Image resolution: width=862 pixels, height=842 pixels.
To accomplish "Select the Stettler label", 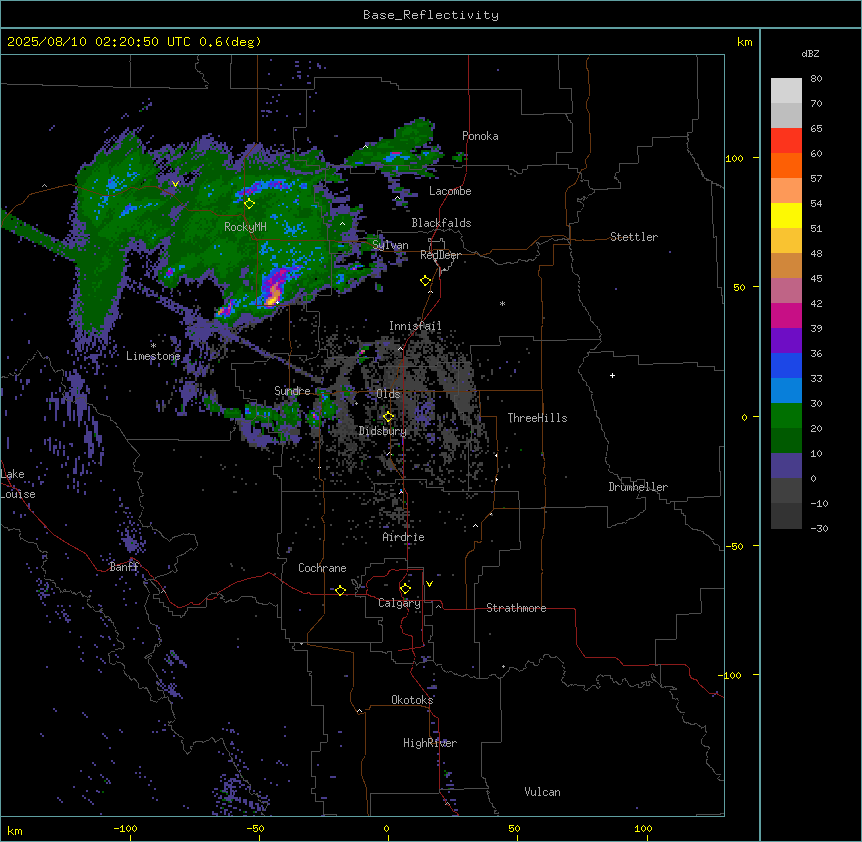I will (634, 237).
